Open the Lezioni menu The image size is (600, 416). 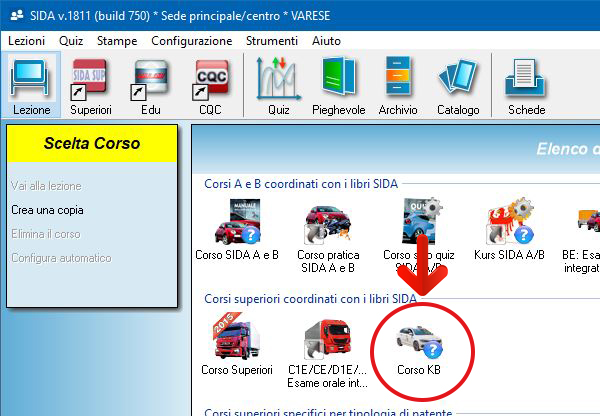[27, 41]
